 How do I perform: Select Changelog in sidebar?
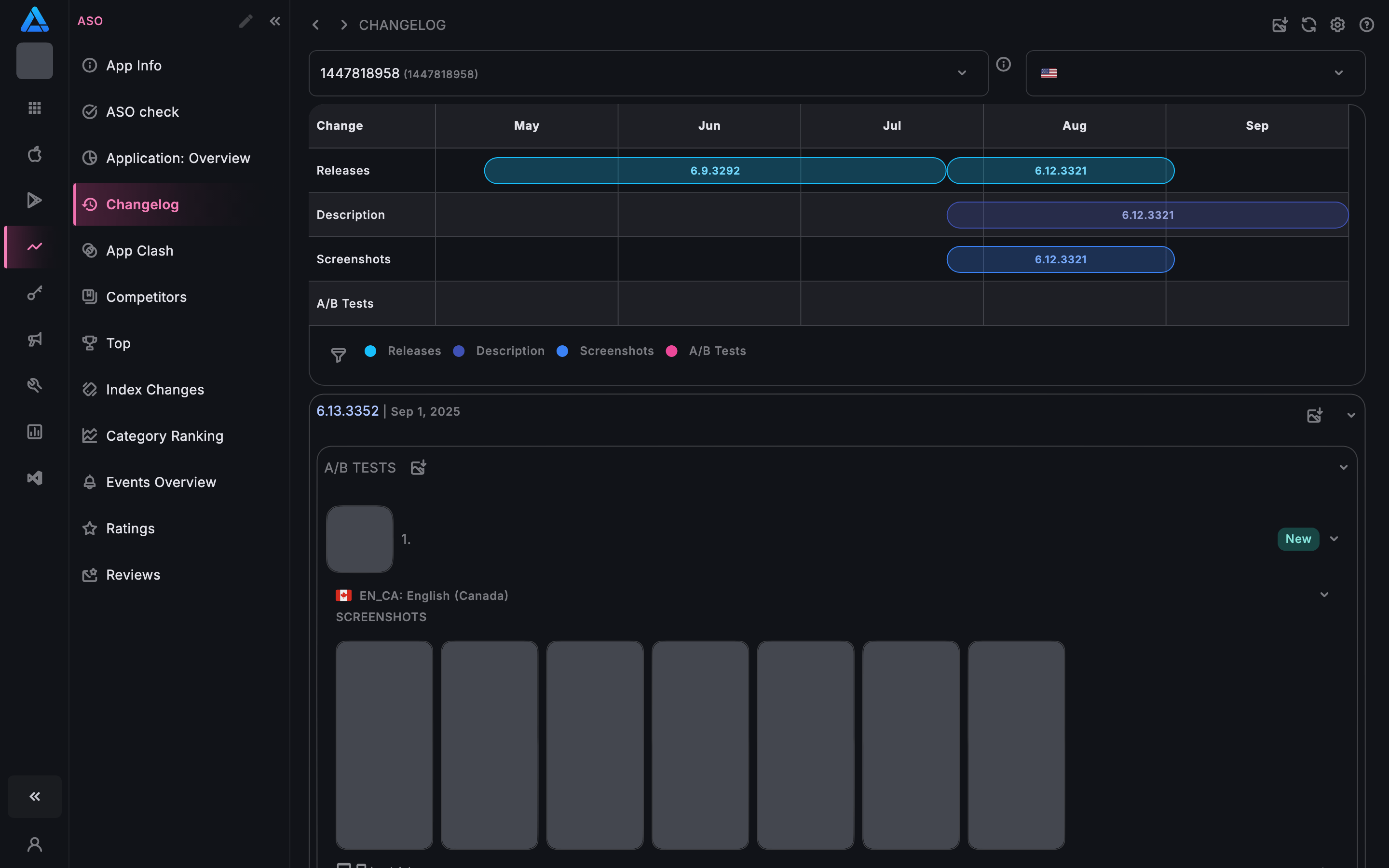(179, 204)
